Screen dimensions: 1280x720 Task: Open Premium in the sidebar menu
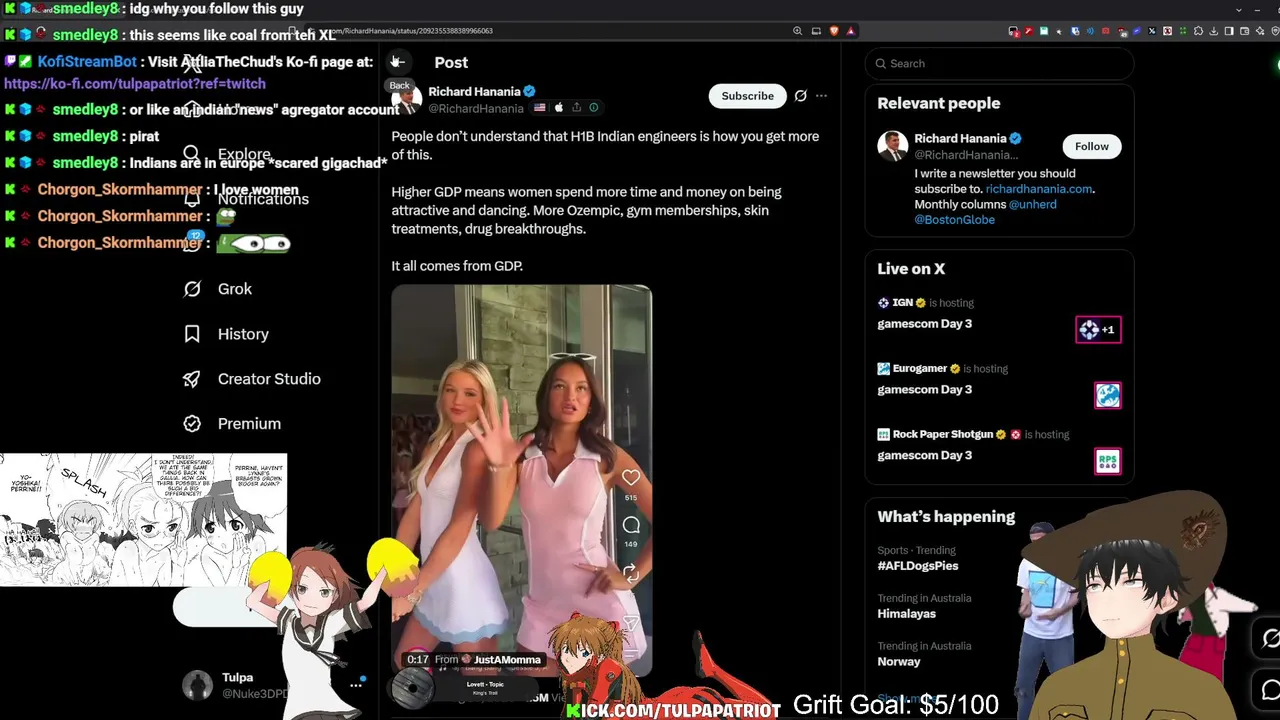(249, 424)
